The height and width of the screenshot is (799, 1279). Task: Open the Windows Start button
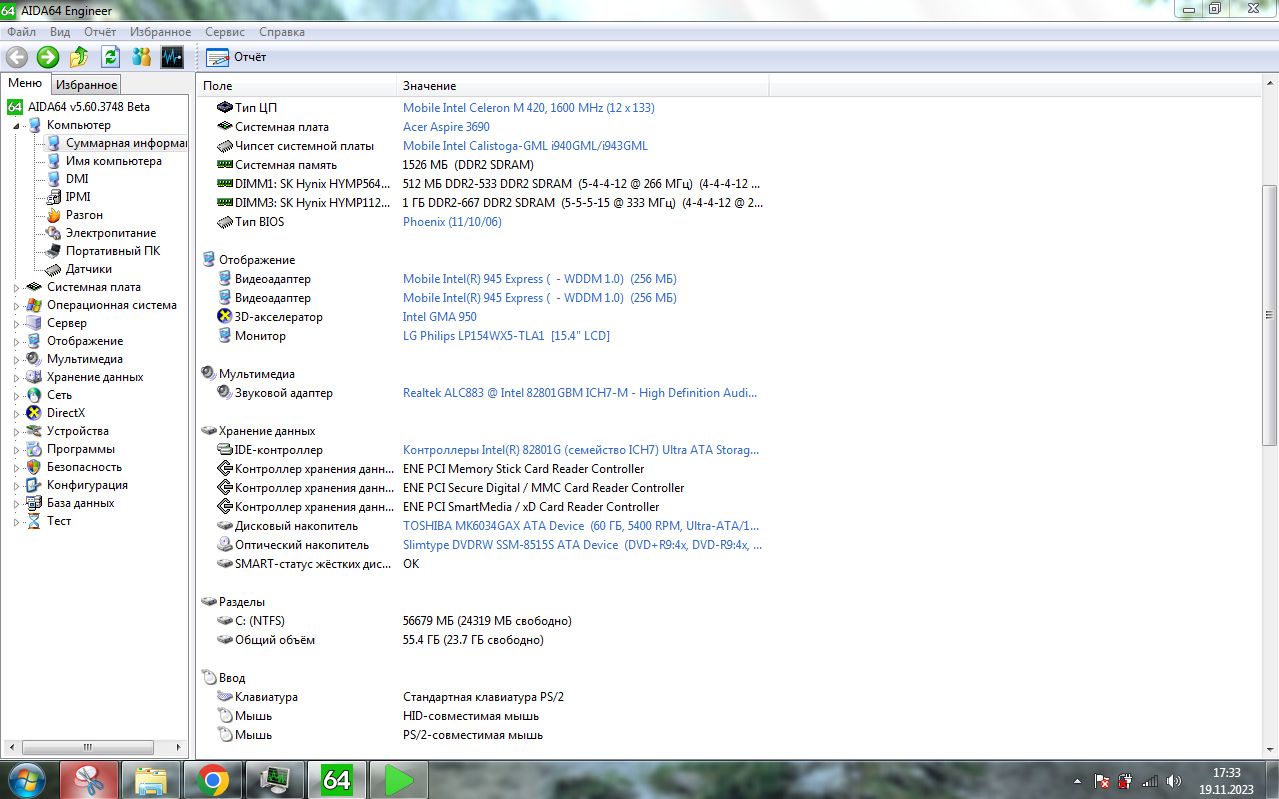click(x=27, y=779)
